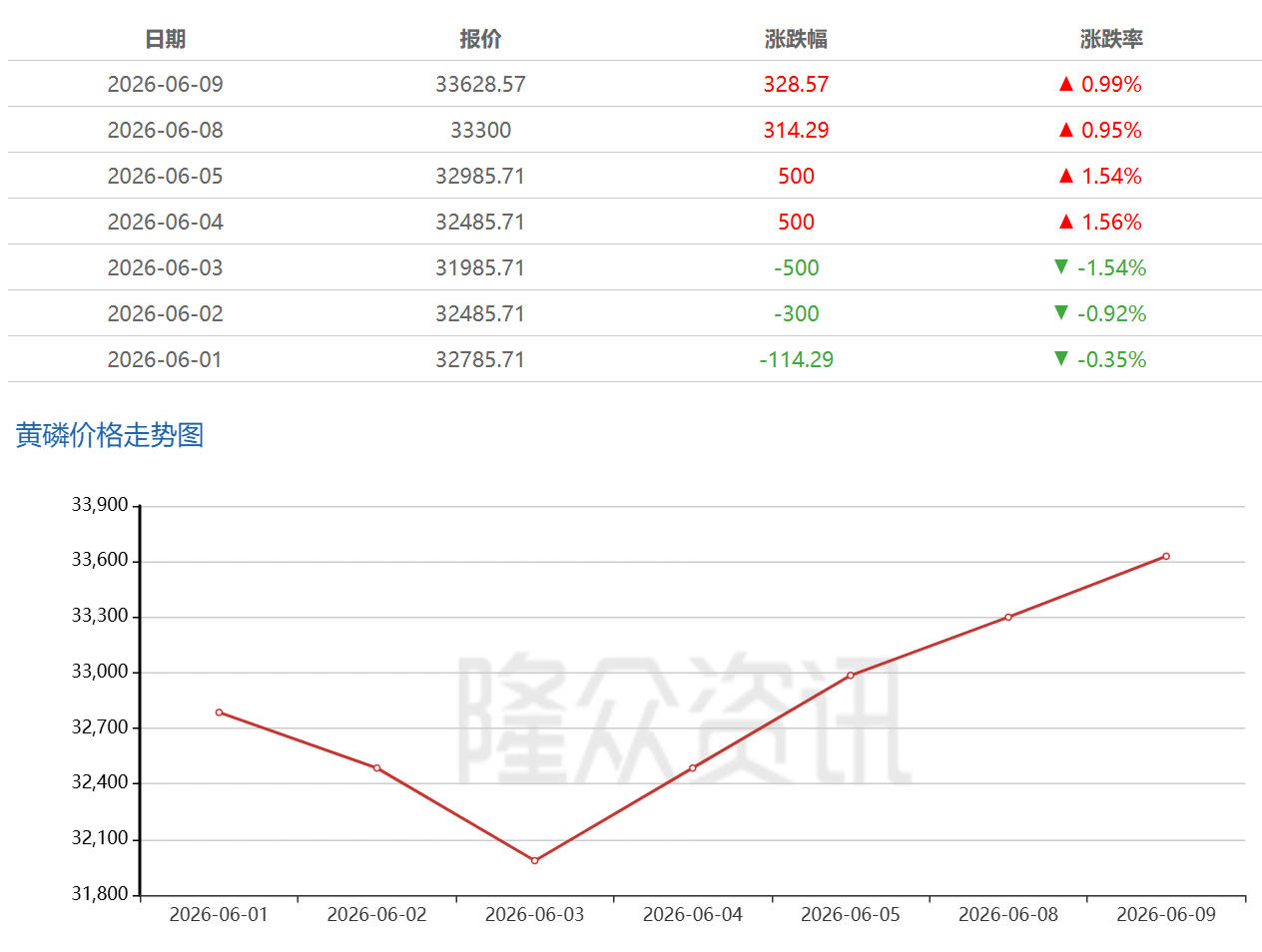Click chart lowest point at 2026-06-03
1262x952 pixels.
pyautogui.click(x=535, y=860)
